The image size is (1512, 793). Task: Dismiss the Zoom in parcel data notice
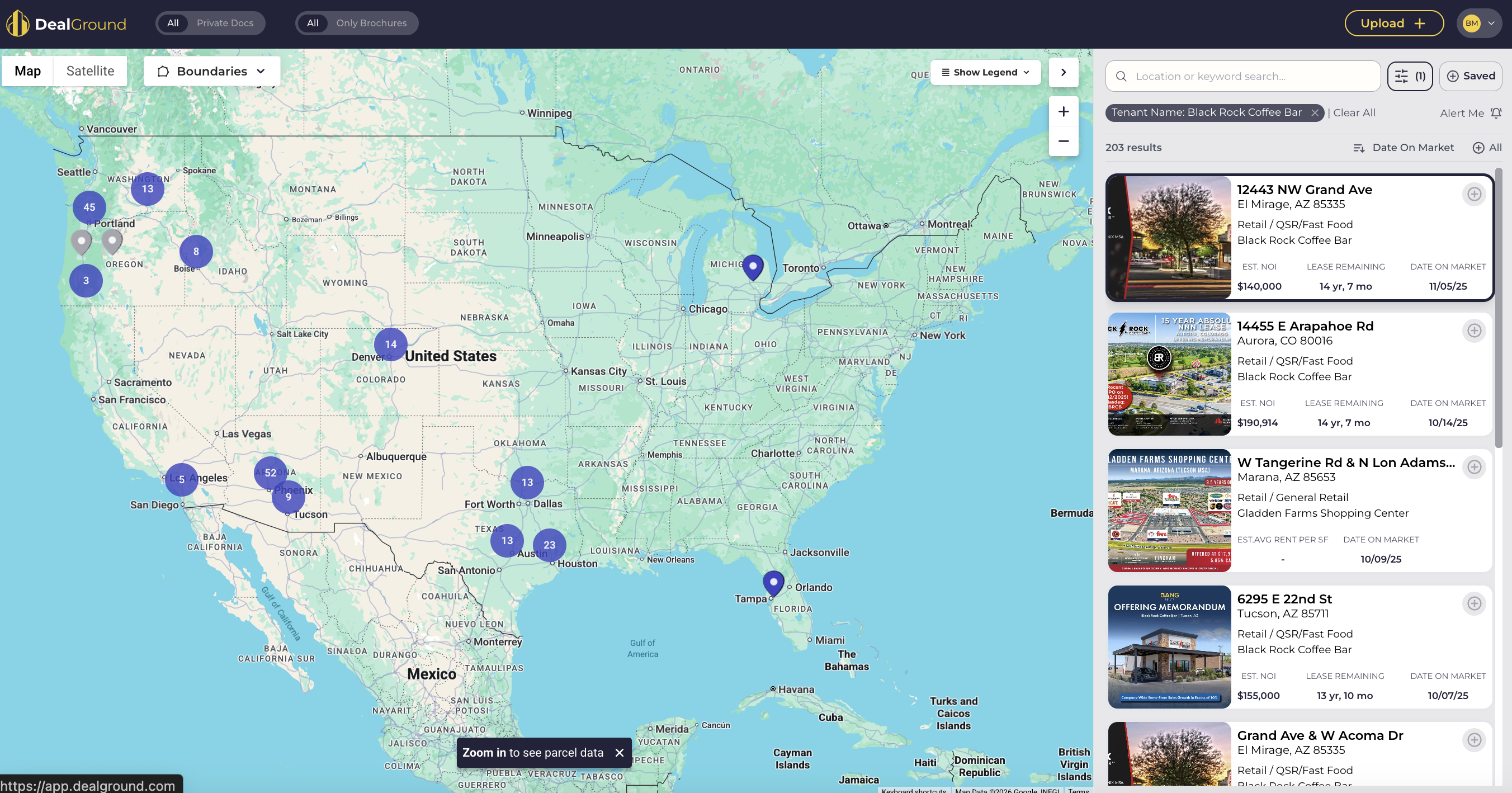tap(618, 753)
